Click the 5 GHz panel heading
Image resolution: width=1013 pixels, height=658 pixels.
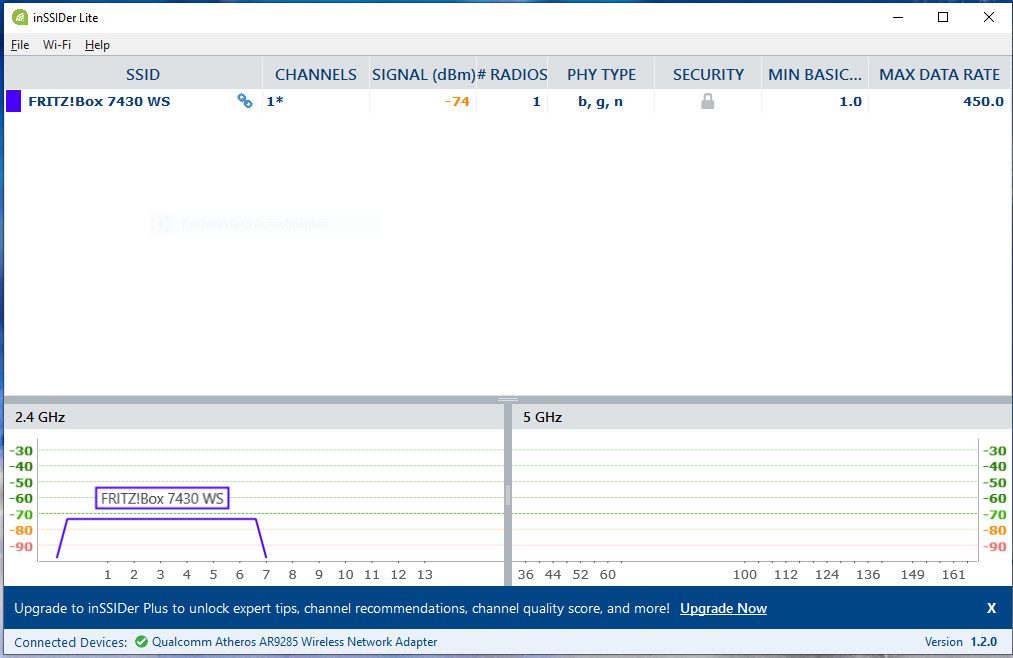pos(543,417)
